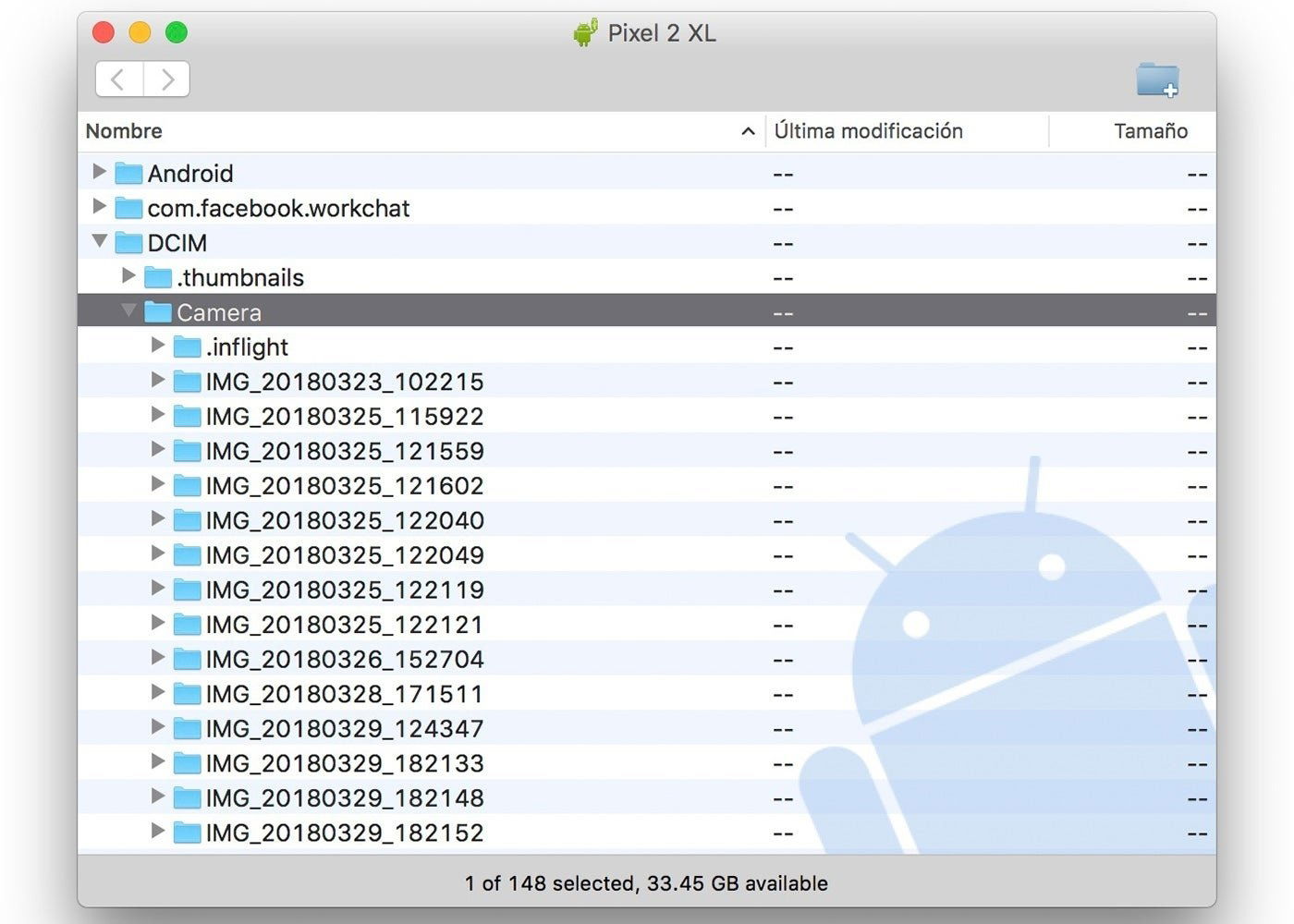
Task: Click the com.facebook.workchat folder name
Action: point(278,208)
